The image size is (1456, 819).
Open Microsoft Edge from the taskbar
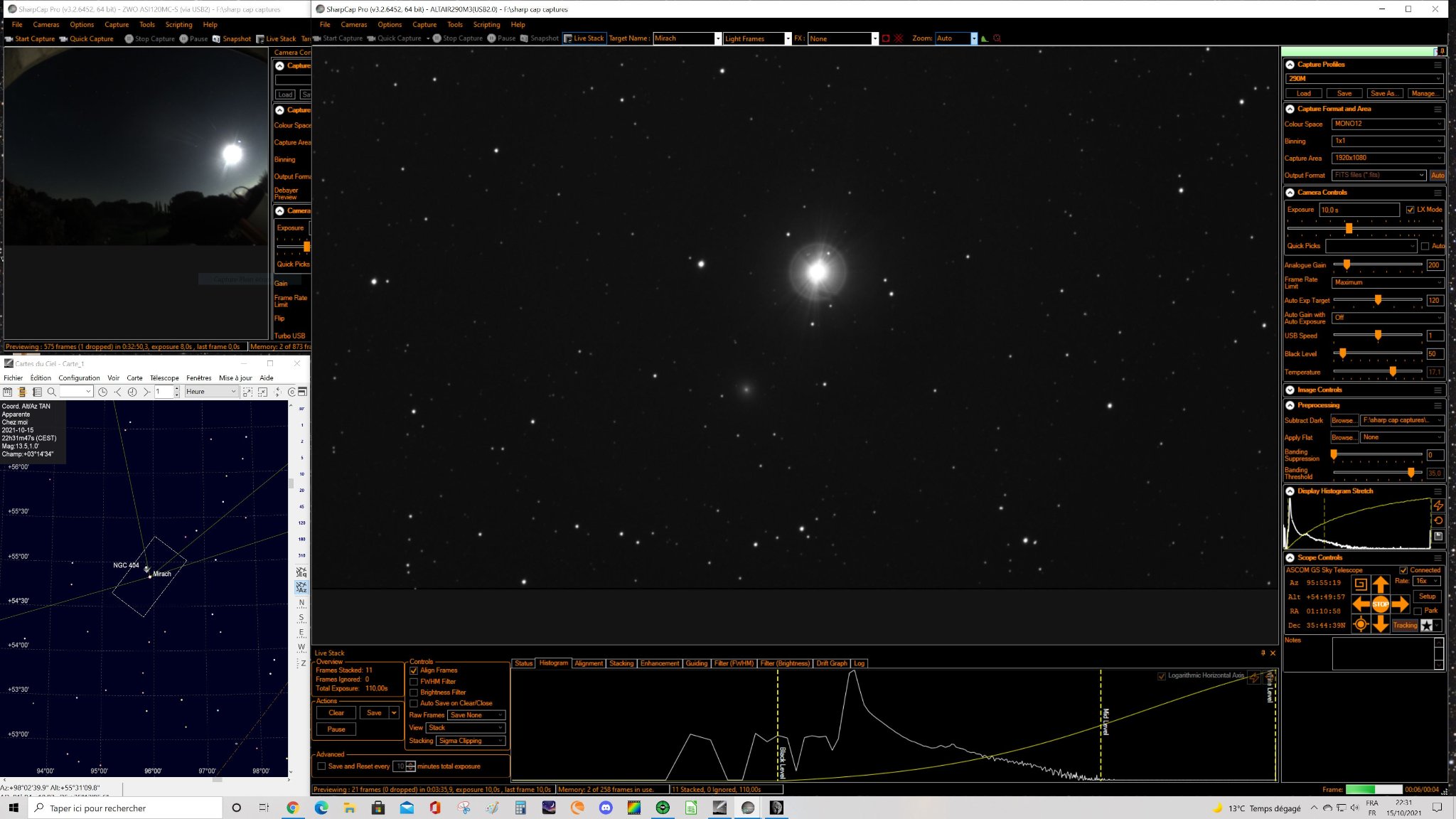click(x=321, y=808)
